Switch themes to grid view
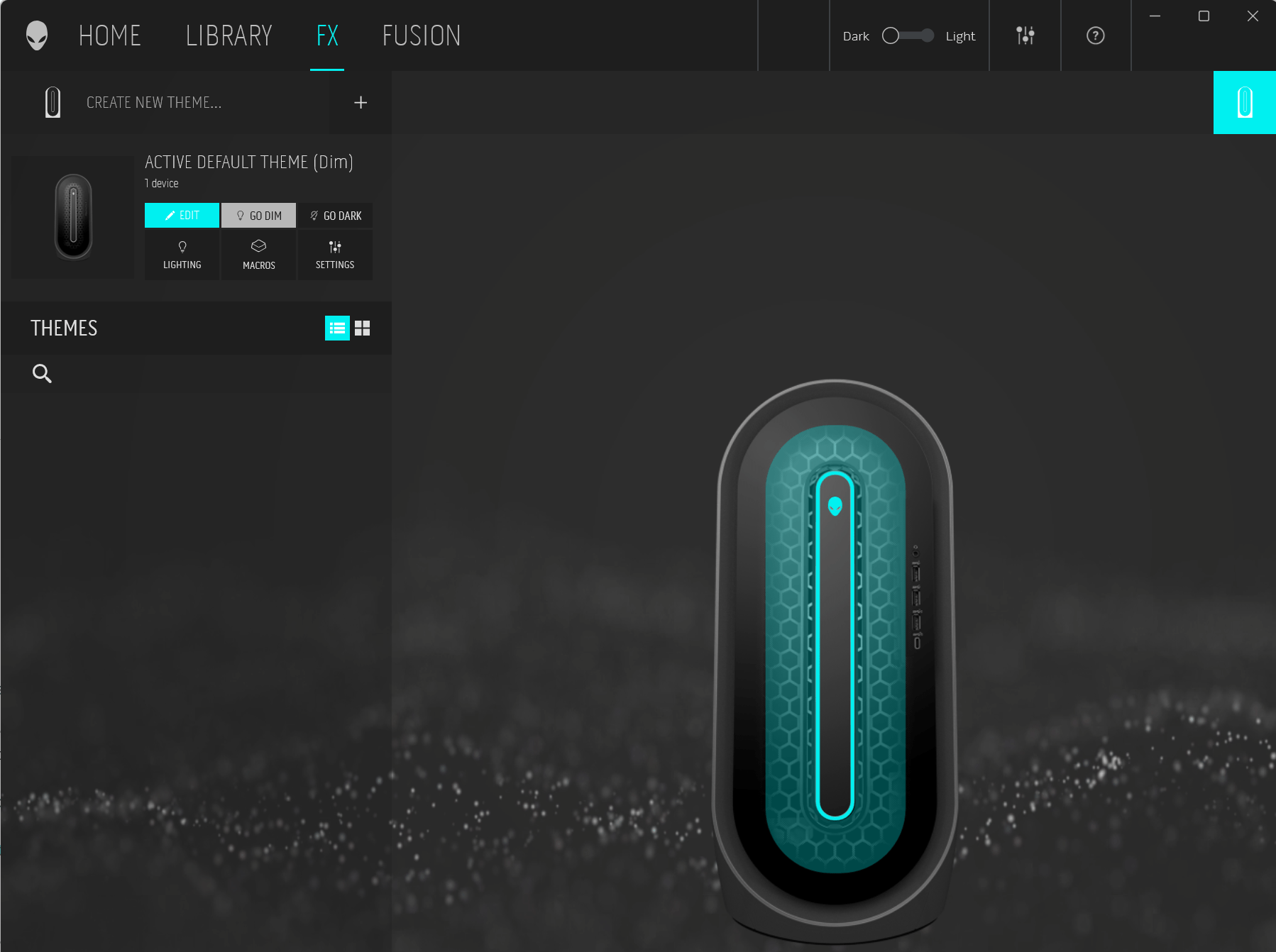The height and width of the screenshot is (952, 1276). 363,328
